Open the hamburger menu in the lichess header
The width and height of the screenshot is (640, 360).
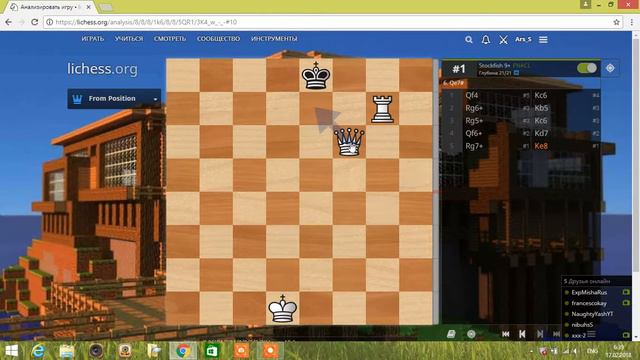[543, 40]
